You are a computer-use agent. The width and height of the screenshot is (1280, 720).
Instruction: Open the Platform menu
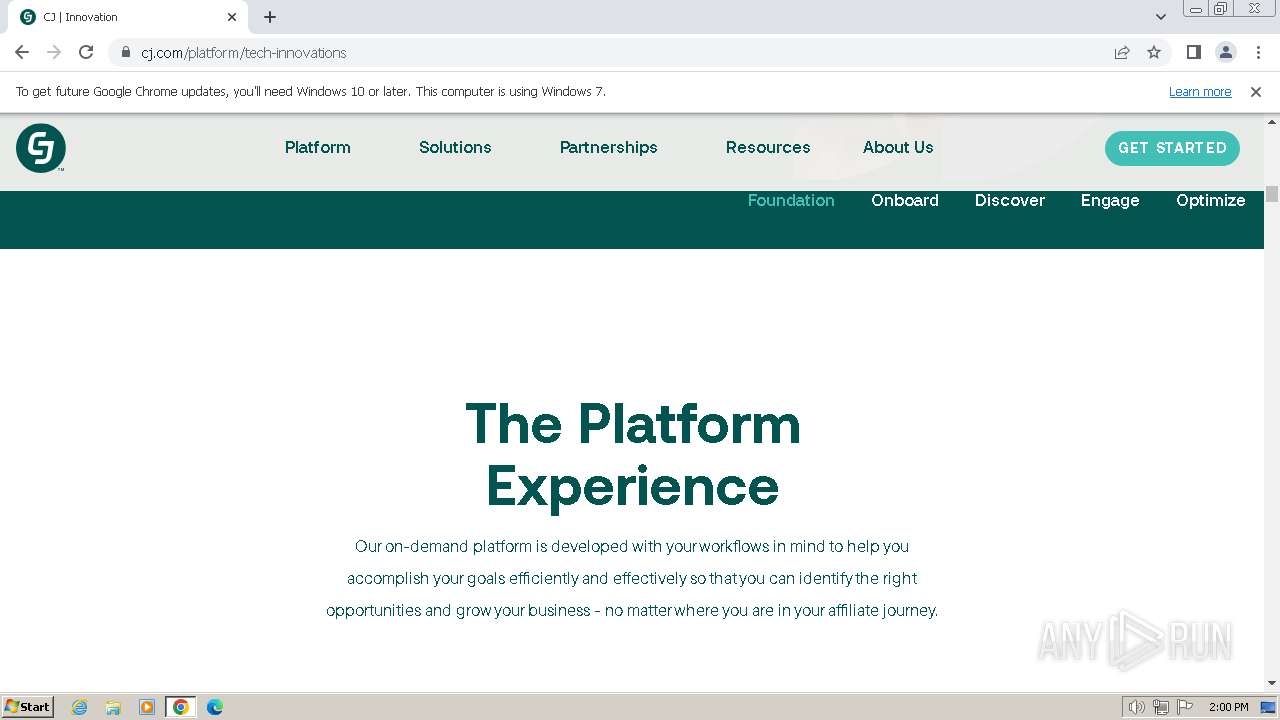[318, 147]
